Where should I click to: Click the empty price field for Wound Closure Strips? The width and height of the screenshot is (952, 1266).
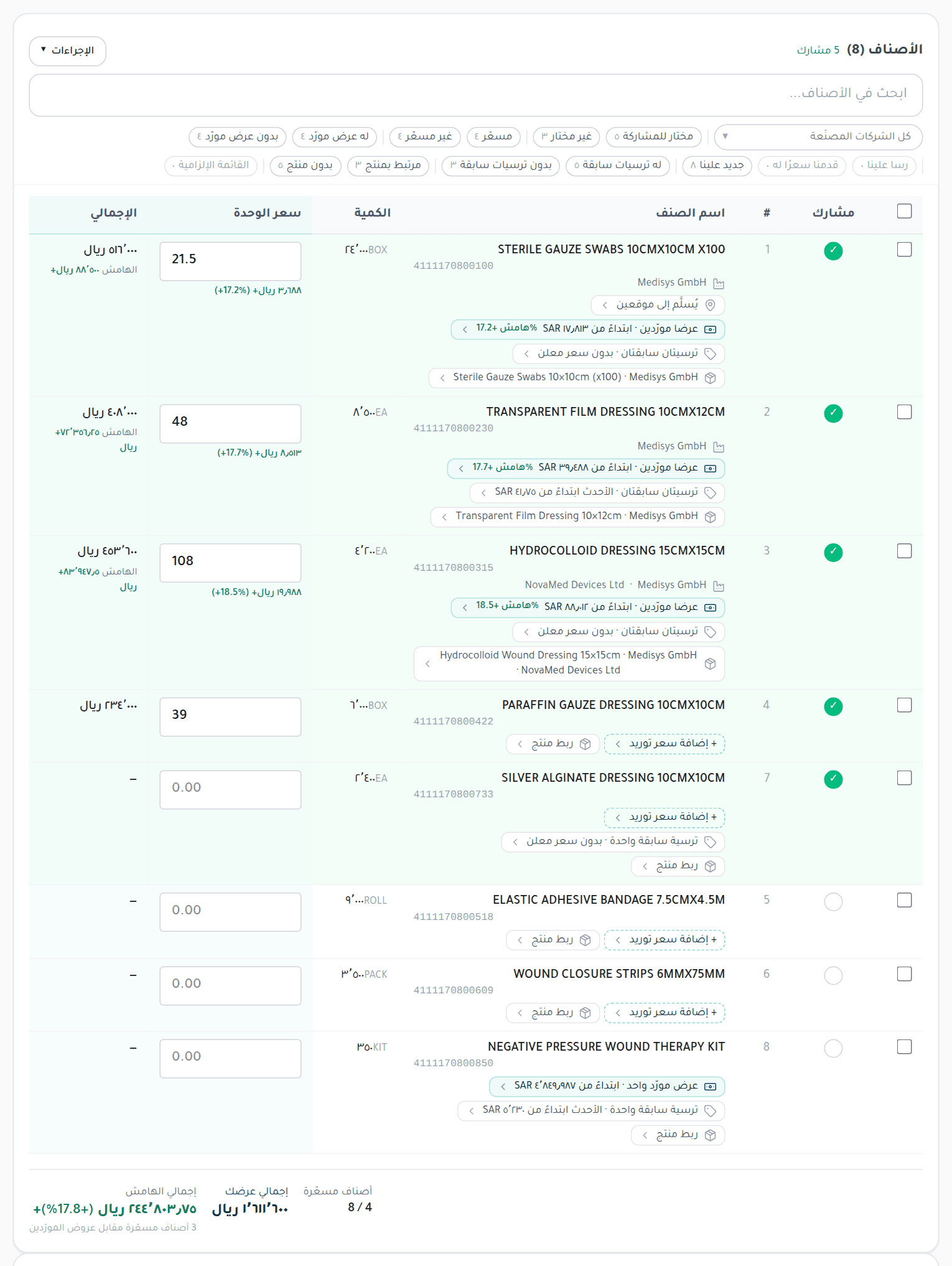pyautogui.click(x=230, y=986)
